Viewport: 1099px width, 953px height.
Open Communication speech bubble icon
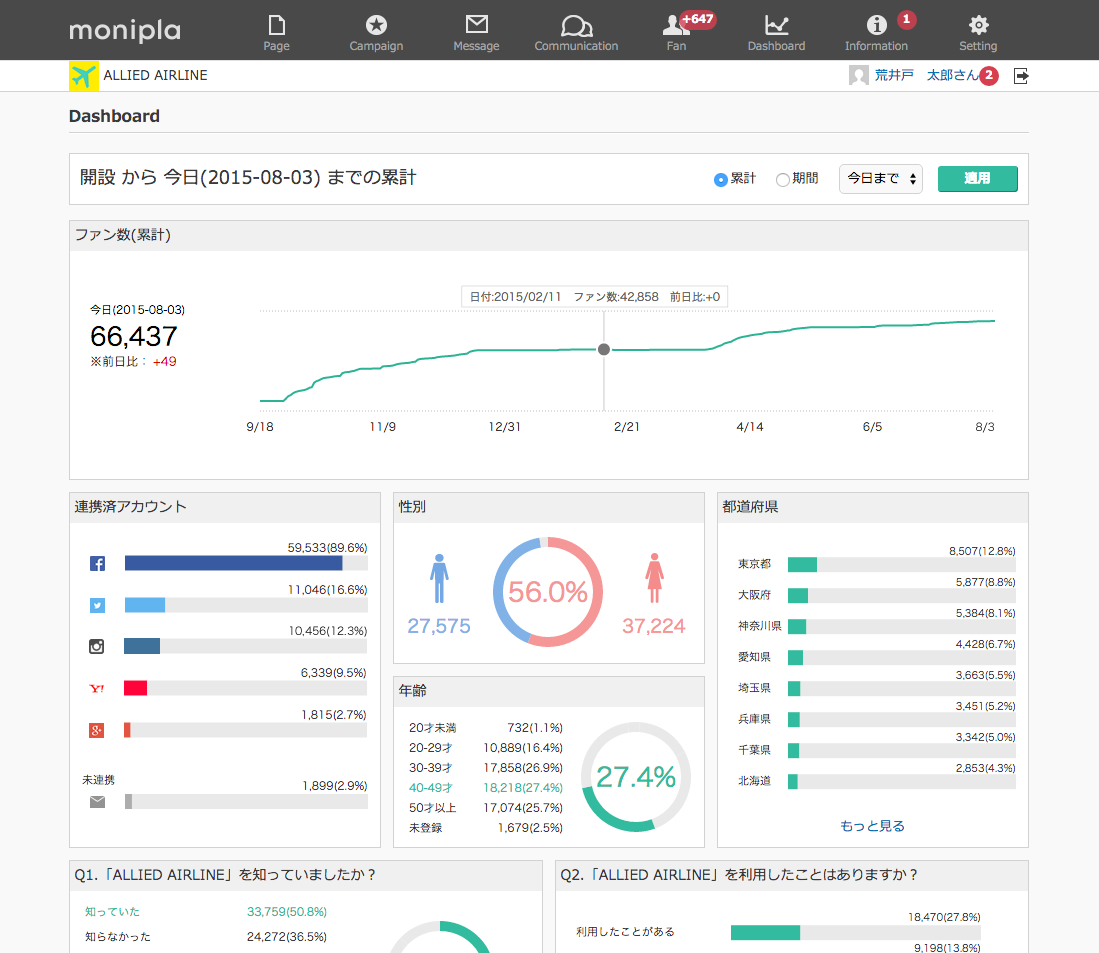point(576,25)
